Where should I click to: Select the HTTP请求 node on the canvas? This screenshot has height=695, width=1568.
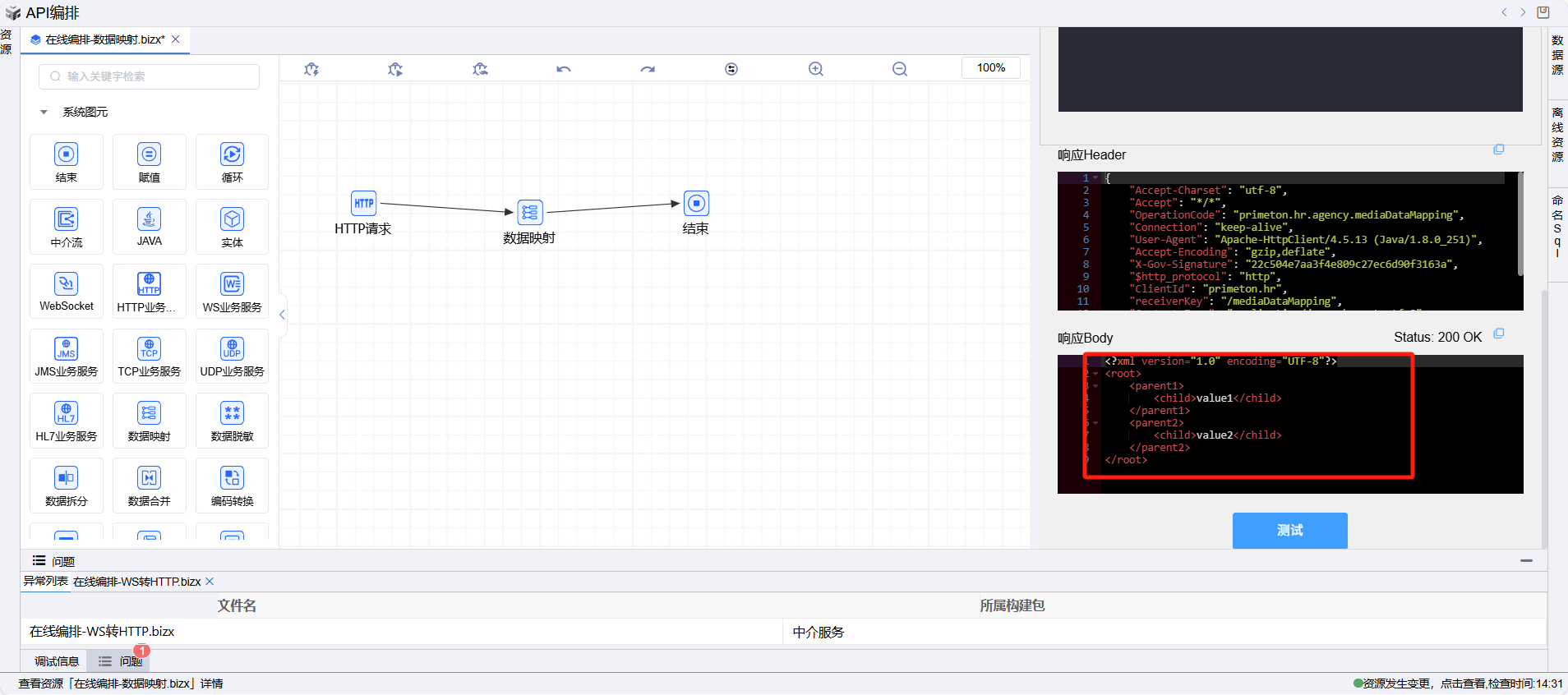point(363,204)
